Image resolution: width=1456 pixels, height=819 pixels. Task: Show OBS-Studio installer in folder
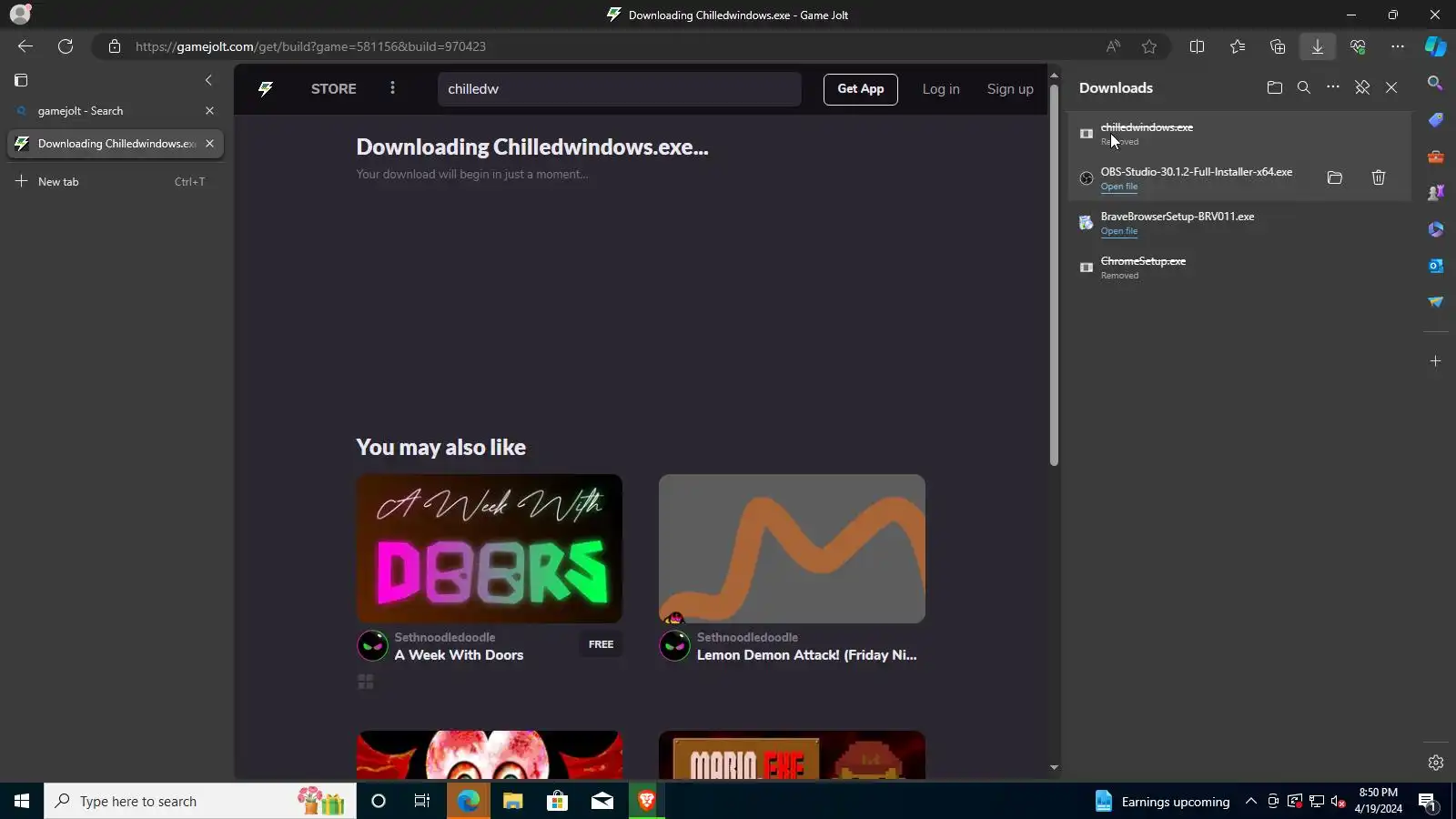coord(1335,178)
